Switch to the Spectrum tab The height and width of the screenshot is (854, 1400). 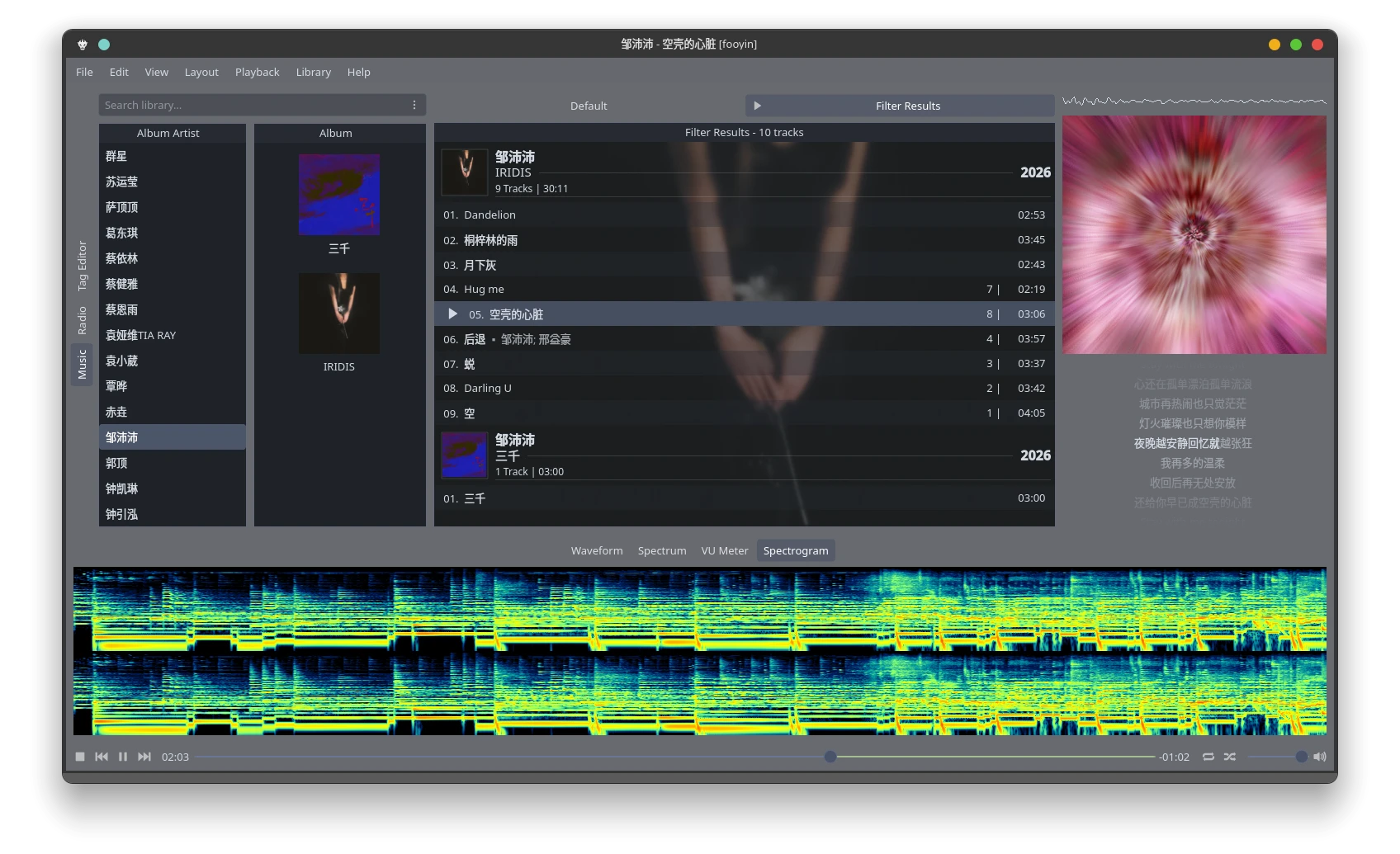[x=662, y=550]
